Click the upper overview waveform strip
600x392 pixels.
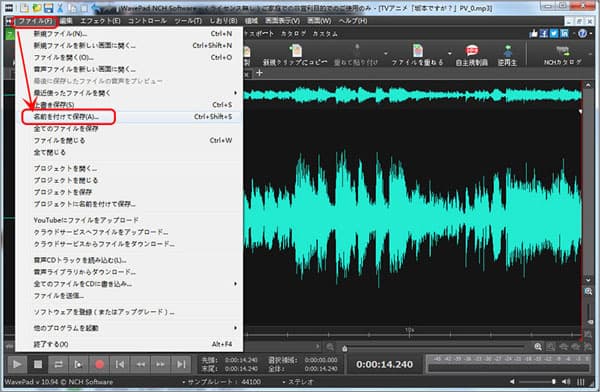pos(412,95)
